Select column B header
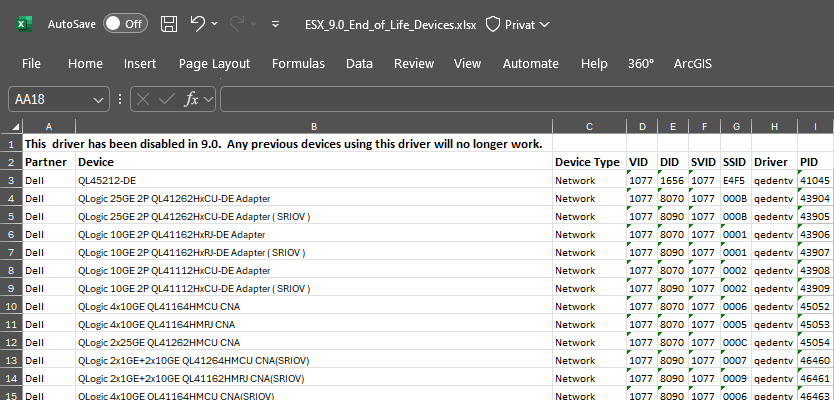The width and height of the screenshot is (834, 400). 313,126
